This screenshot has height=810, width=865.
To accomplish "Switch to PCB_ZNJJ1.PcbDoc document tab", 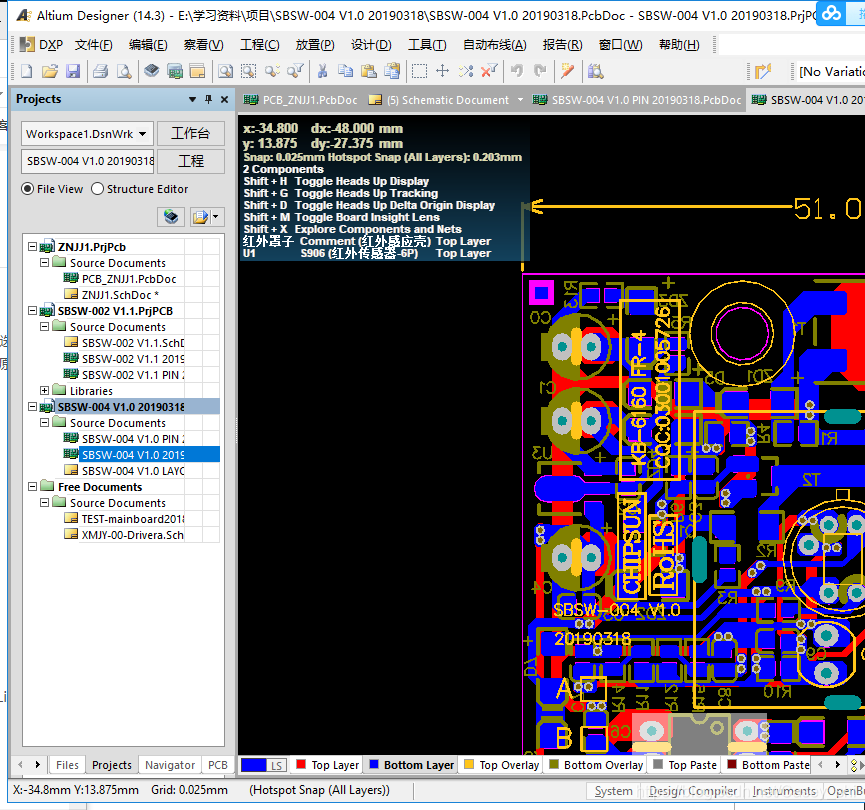I will 301,100.
